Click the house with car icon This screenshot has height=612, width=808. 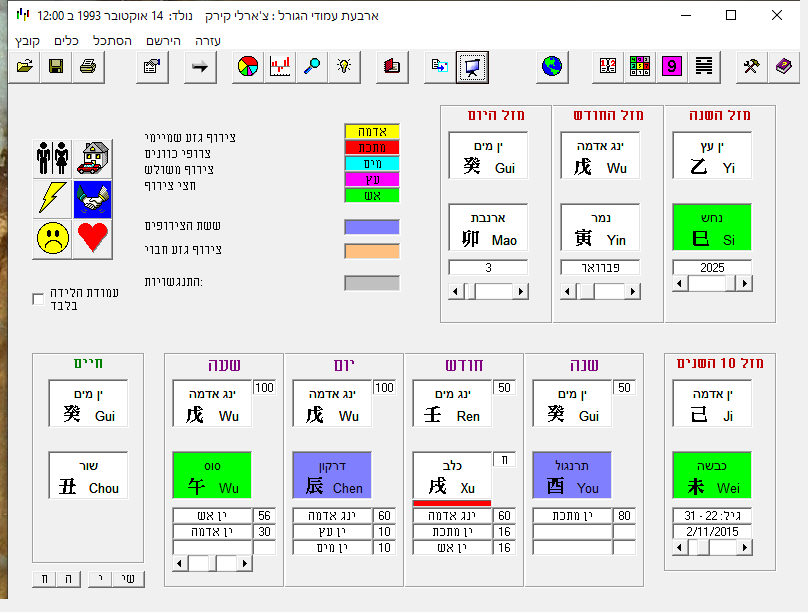[92, 157]
